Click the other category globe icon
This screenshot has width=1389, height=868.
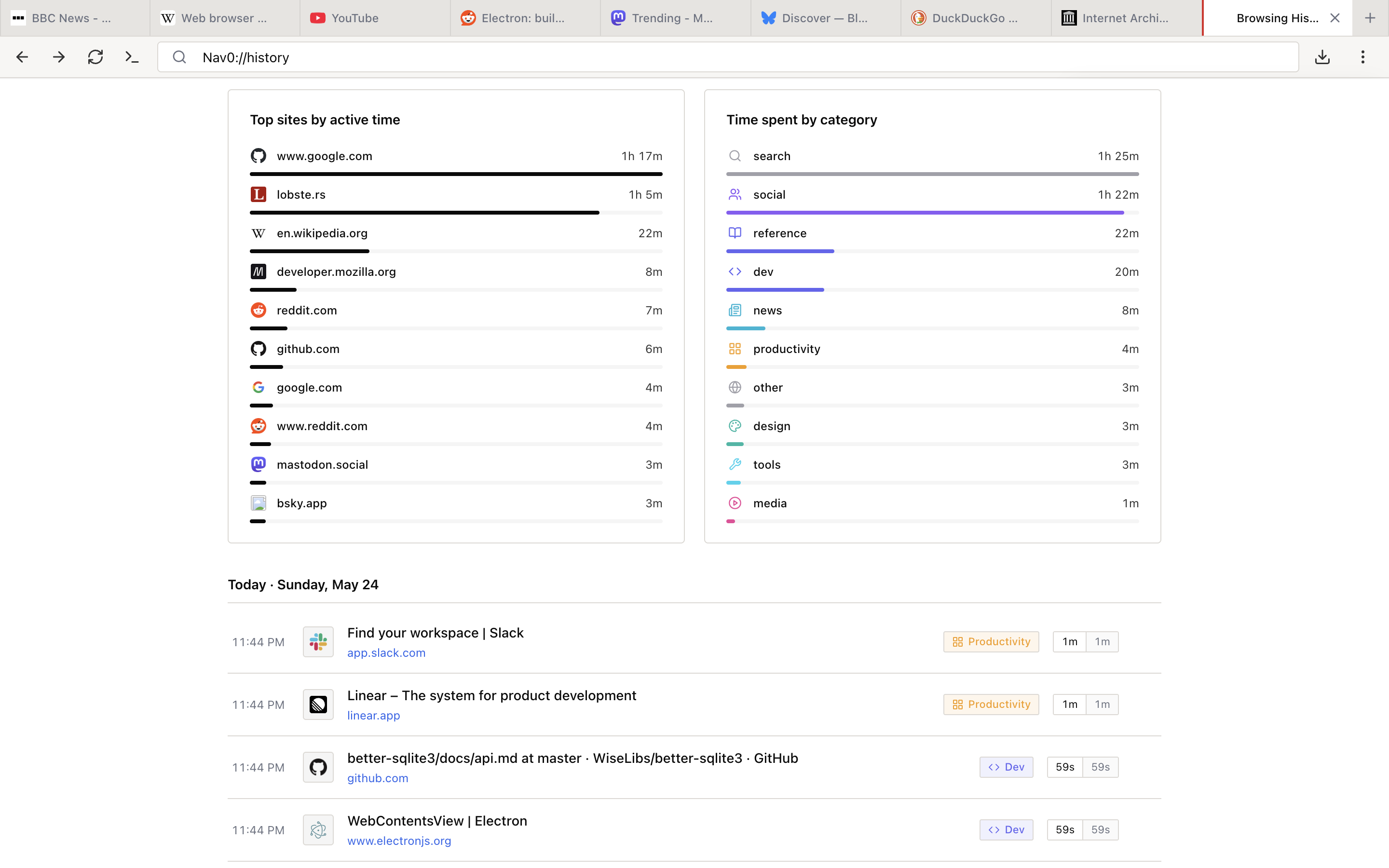(735, 388)
